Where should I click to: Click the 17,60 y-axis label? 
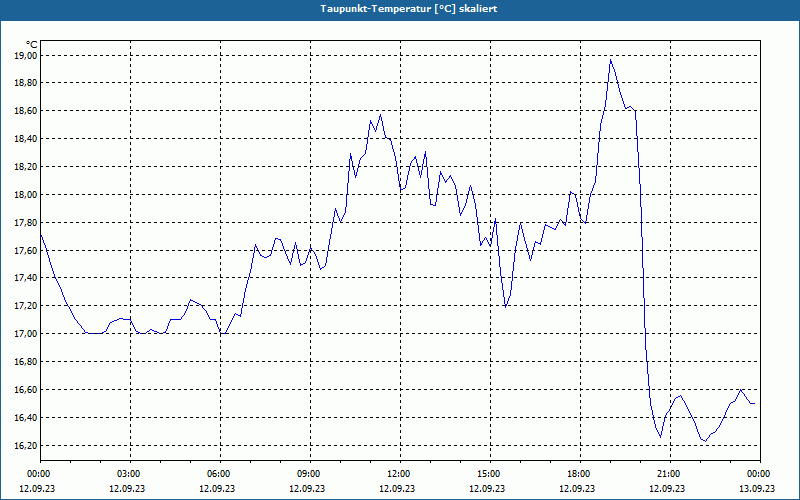28,251
